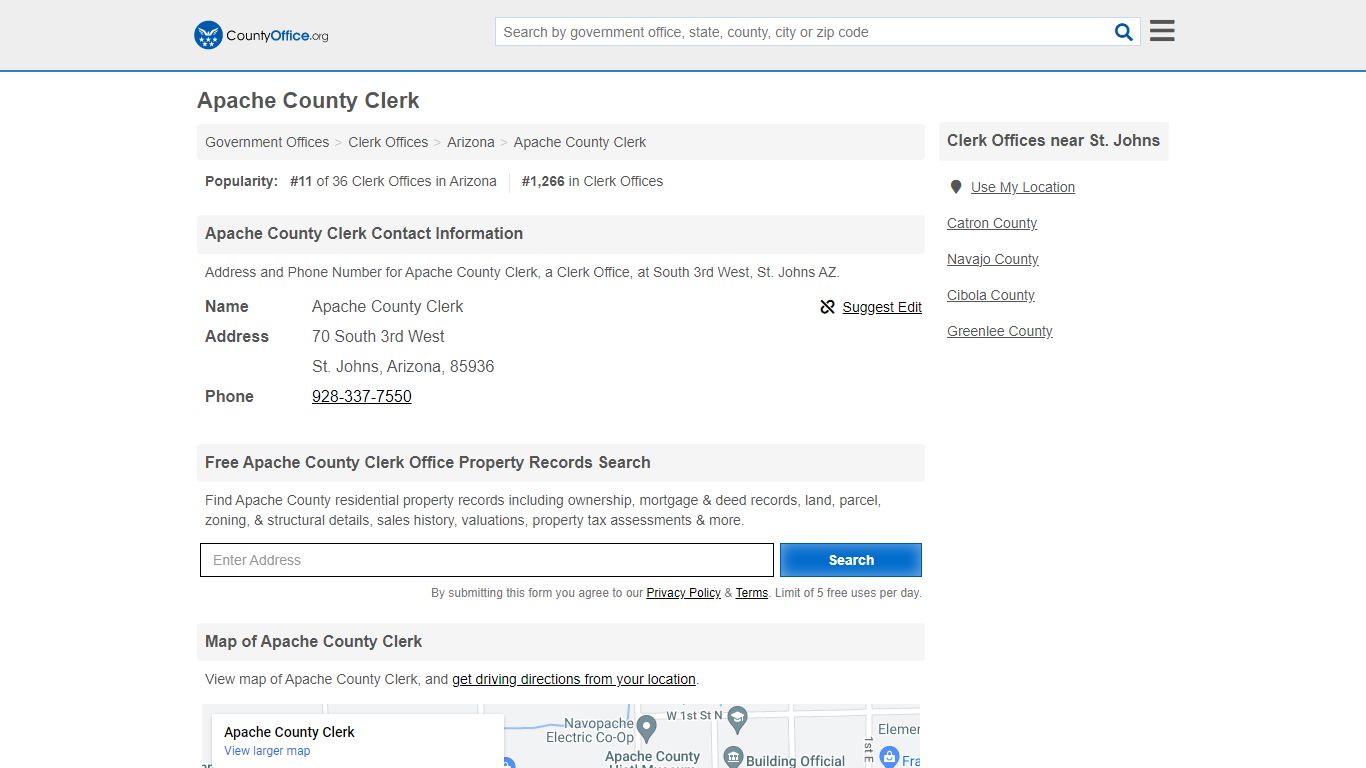The image size is (1366, 768).
Task: Get driving directions from your location
Action: [574, 679]
